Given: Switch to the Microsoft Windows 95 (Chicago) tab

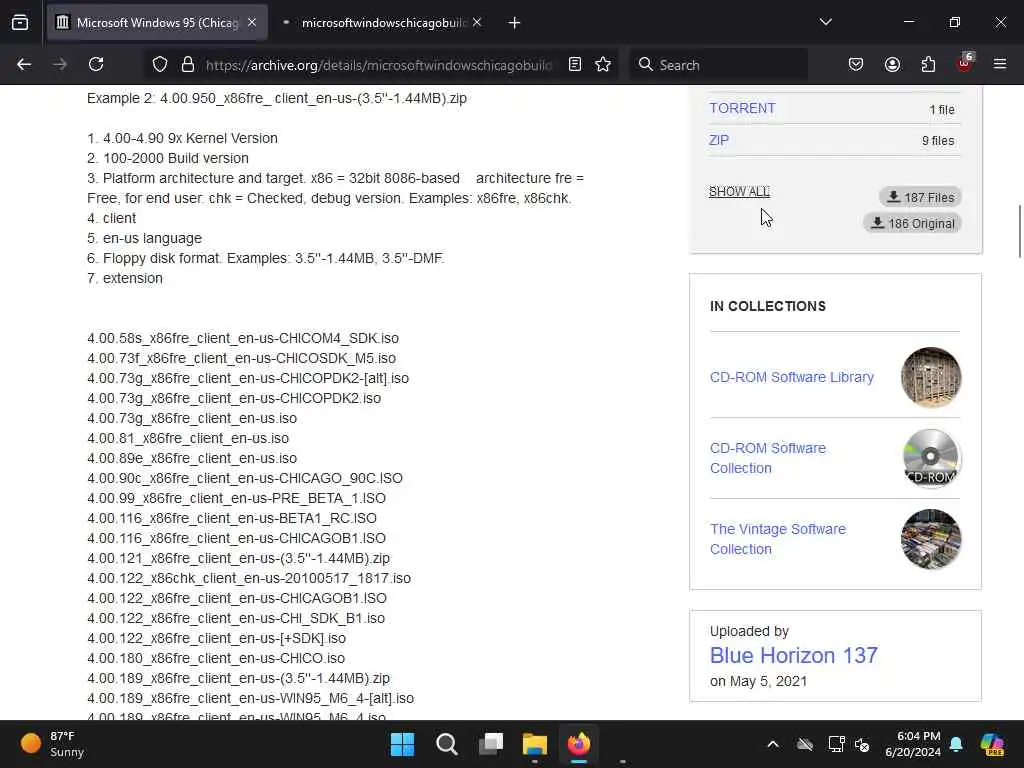Looking at the screenshot, I should (157, 23).
